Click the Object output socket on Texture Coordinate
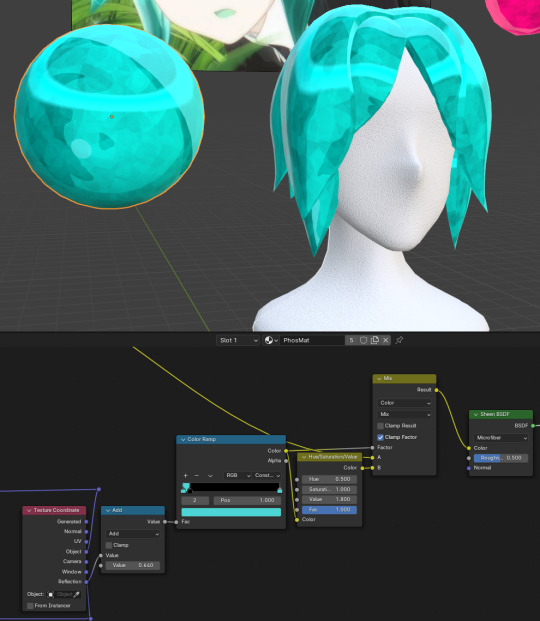The width and height of the screenshot is (540, 621). tap(86, 552)
